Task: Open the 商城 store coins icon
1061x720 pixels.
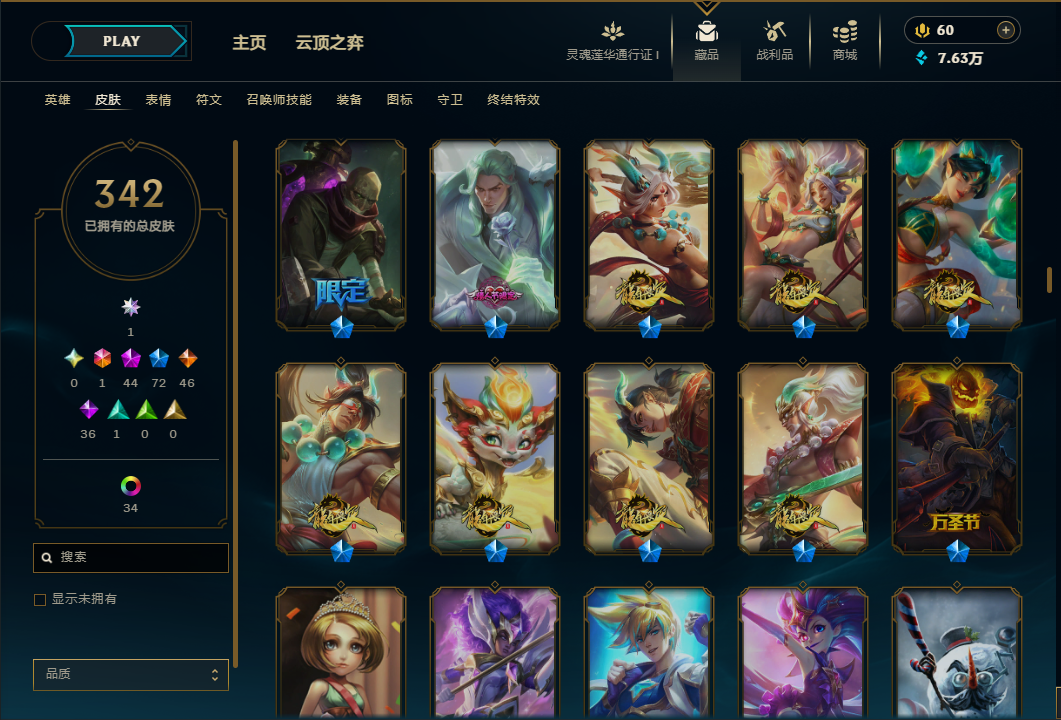Action: [x=844, y=32]
